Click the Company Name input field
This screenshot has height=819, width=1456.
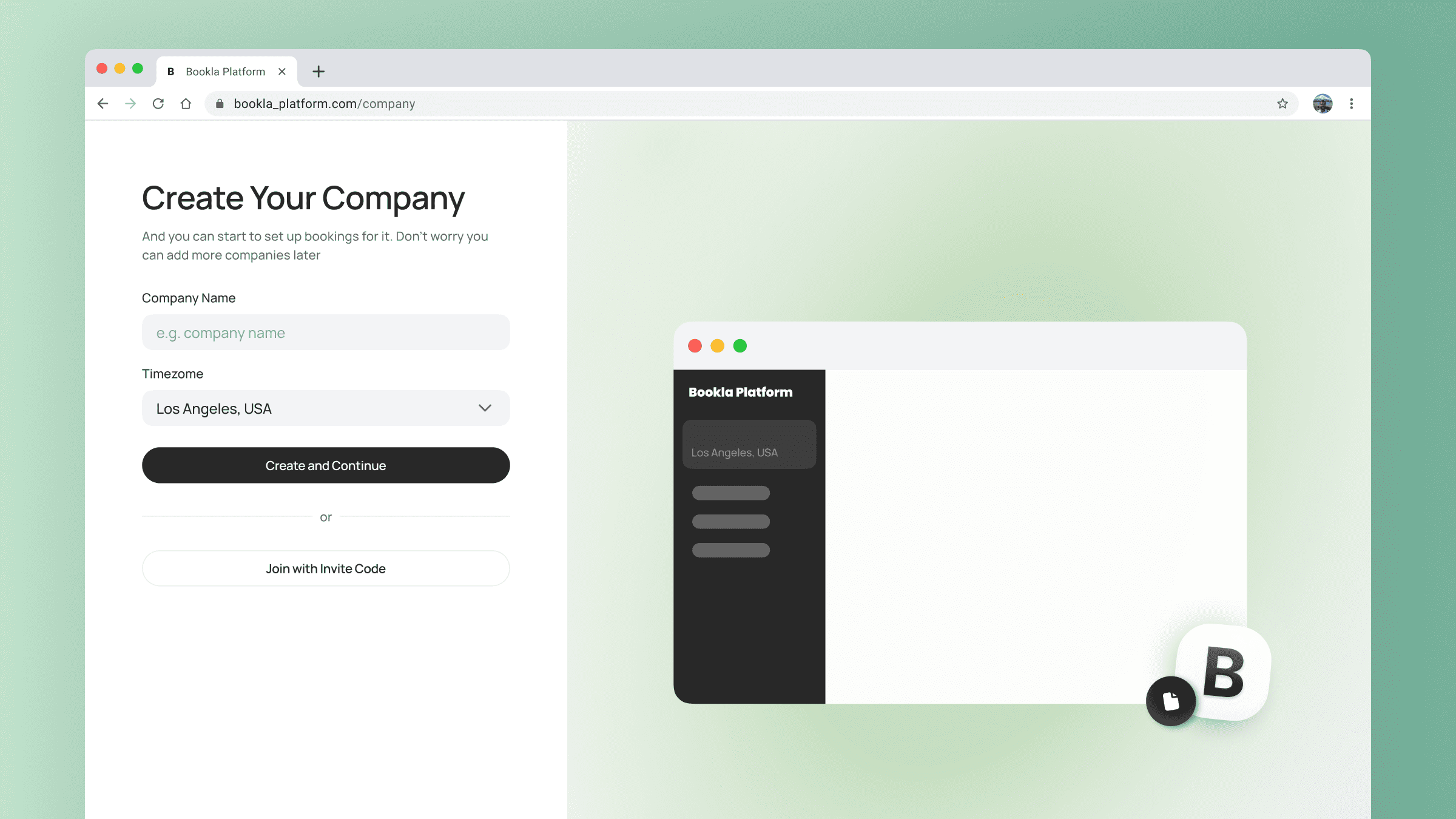click(325, 332)
